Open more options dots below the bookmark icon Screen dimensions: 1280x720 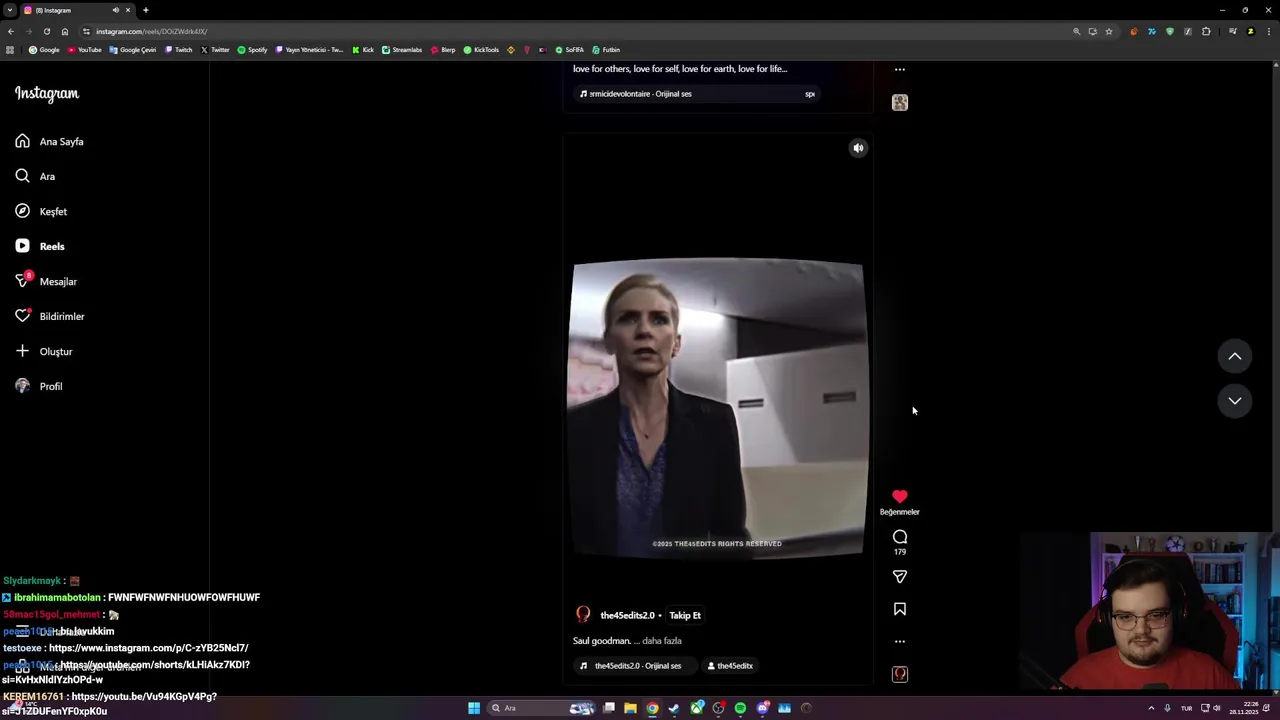900,641
